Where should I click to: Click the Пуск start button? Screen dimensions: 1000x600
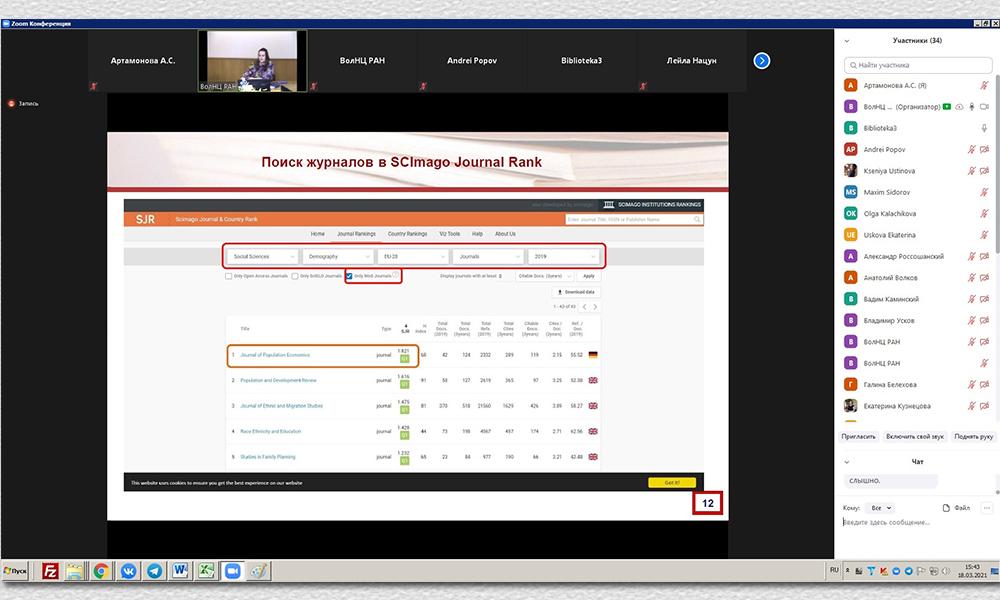tap(16, 571)
